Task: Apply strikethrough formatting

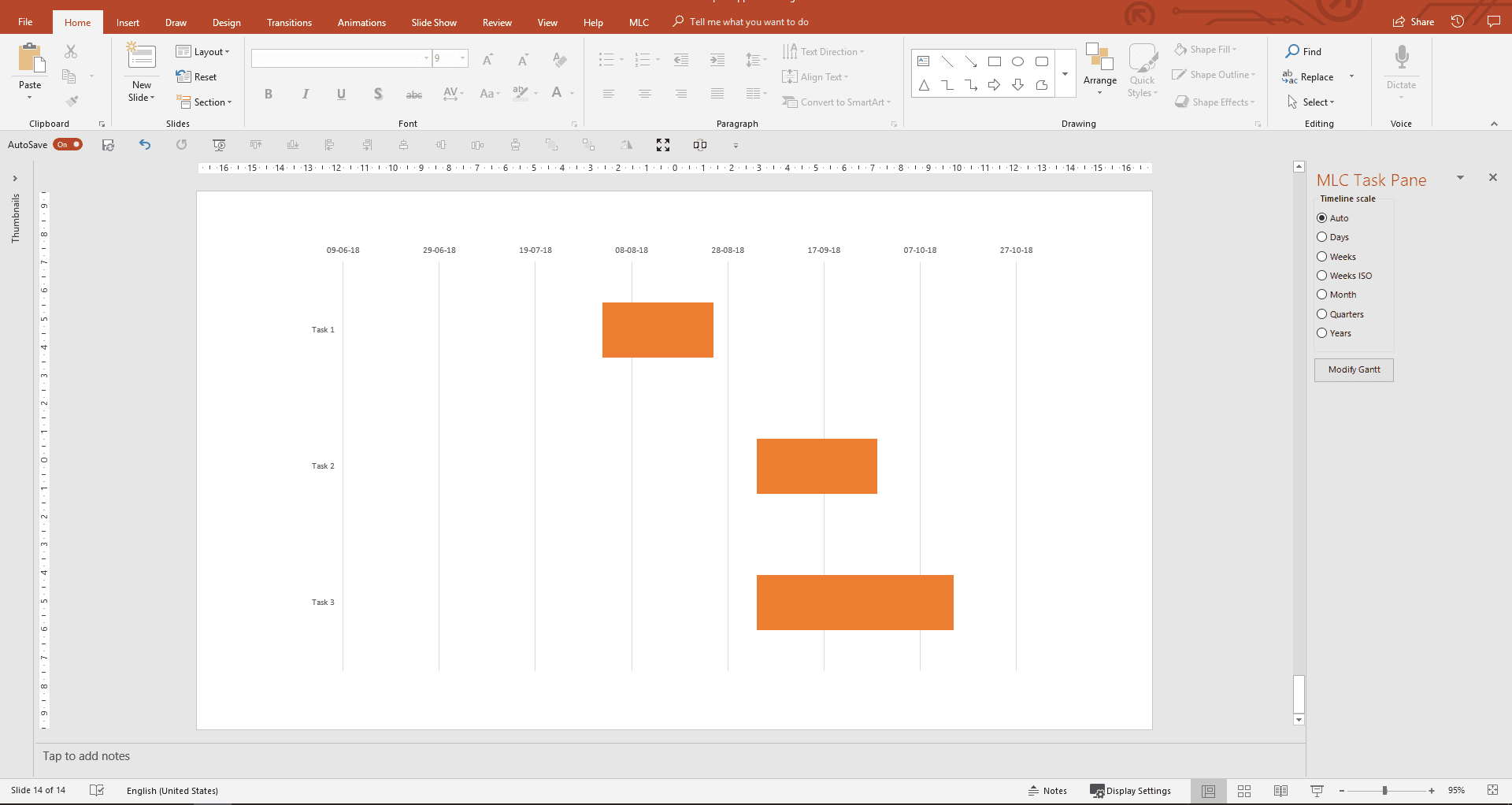Action: 414,95
